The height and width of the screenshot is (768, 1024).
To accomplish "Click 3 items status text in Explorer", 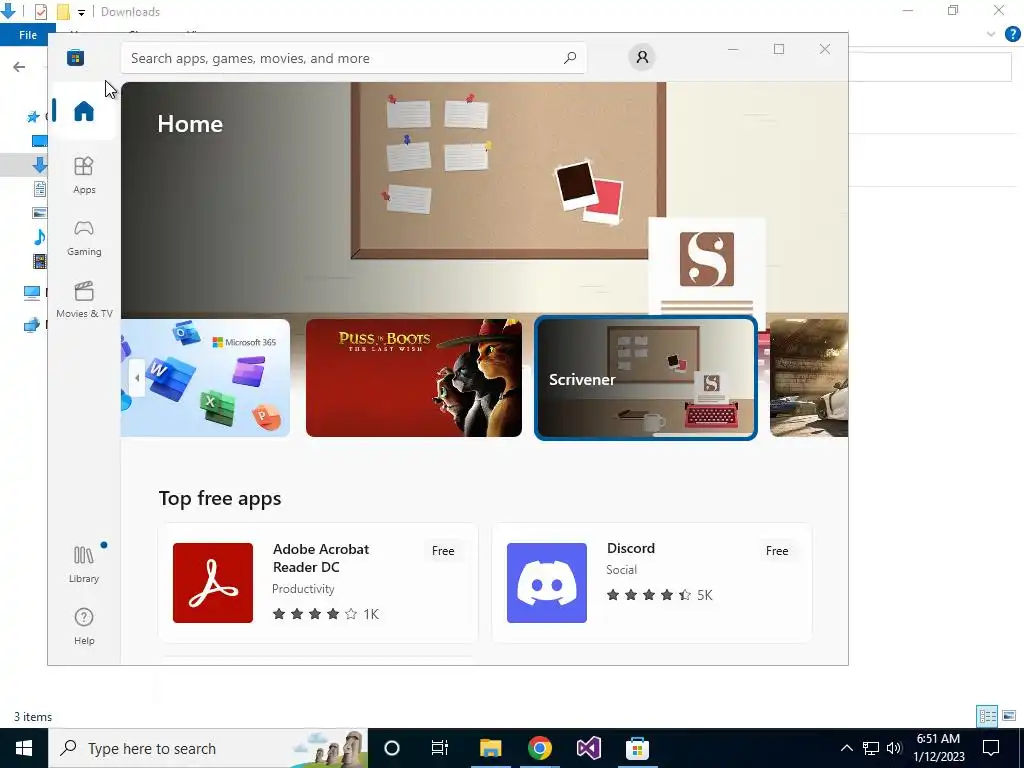I will pyautogui.click(x=33, y=717).
